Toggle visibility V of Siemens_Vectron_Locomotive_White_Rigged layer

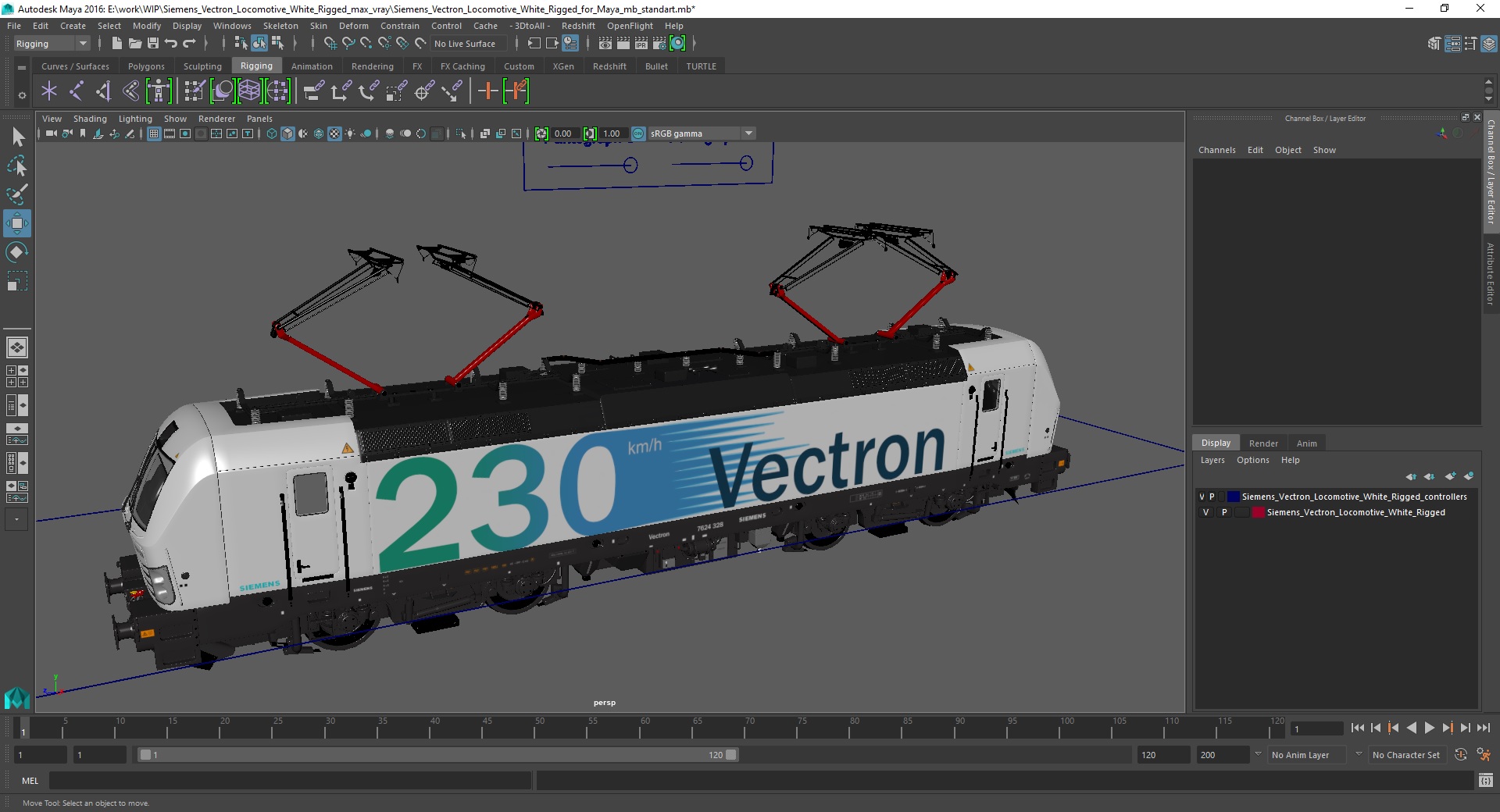point(1205,512)
